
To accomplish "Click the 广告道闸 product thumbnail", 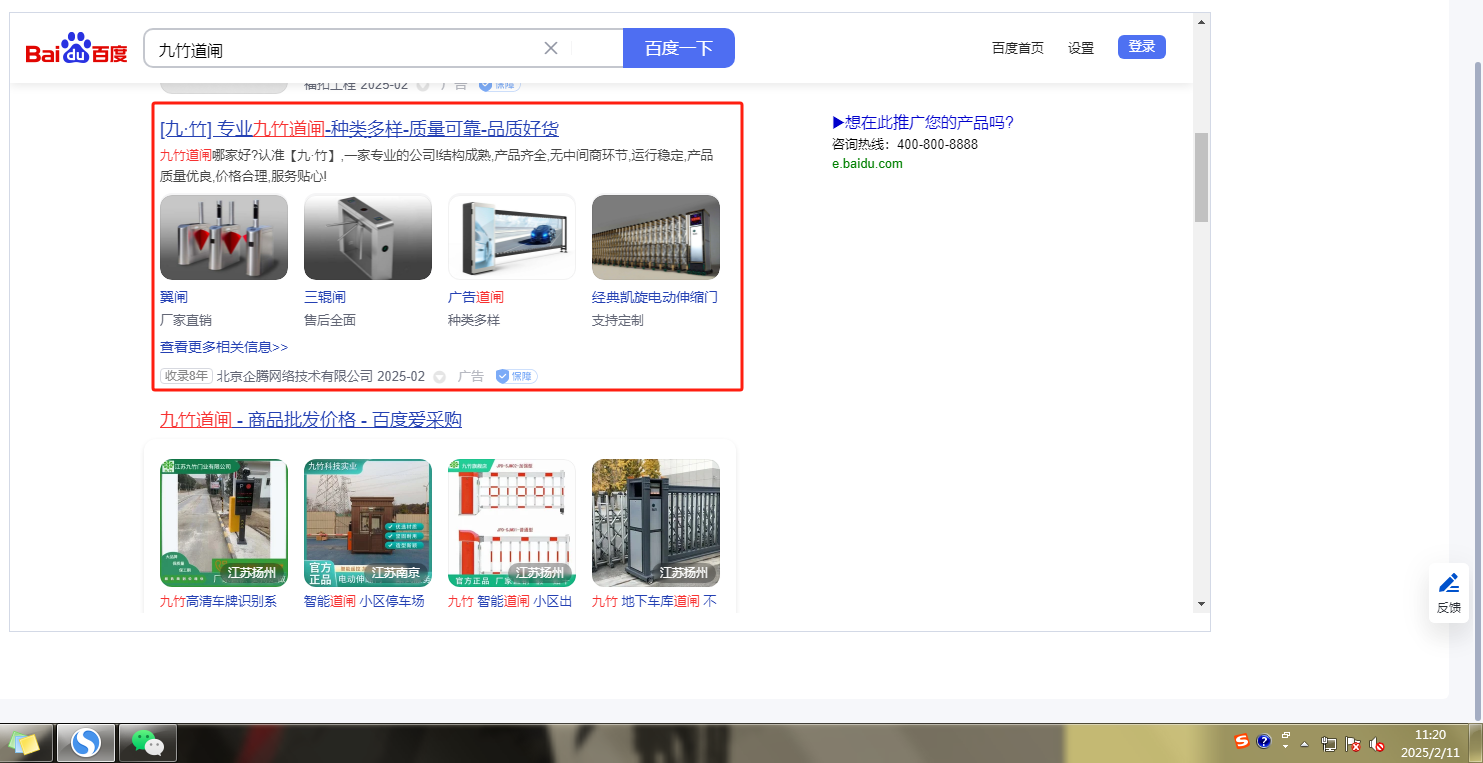I will (x=512, y=237).
